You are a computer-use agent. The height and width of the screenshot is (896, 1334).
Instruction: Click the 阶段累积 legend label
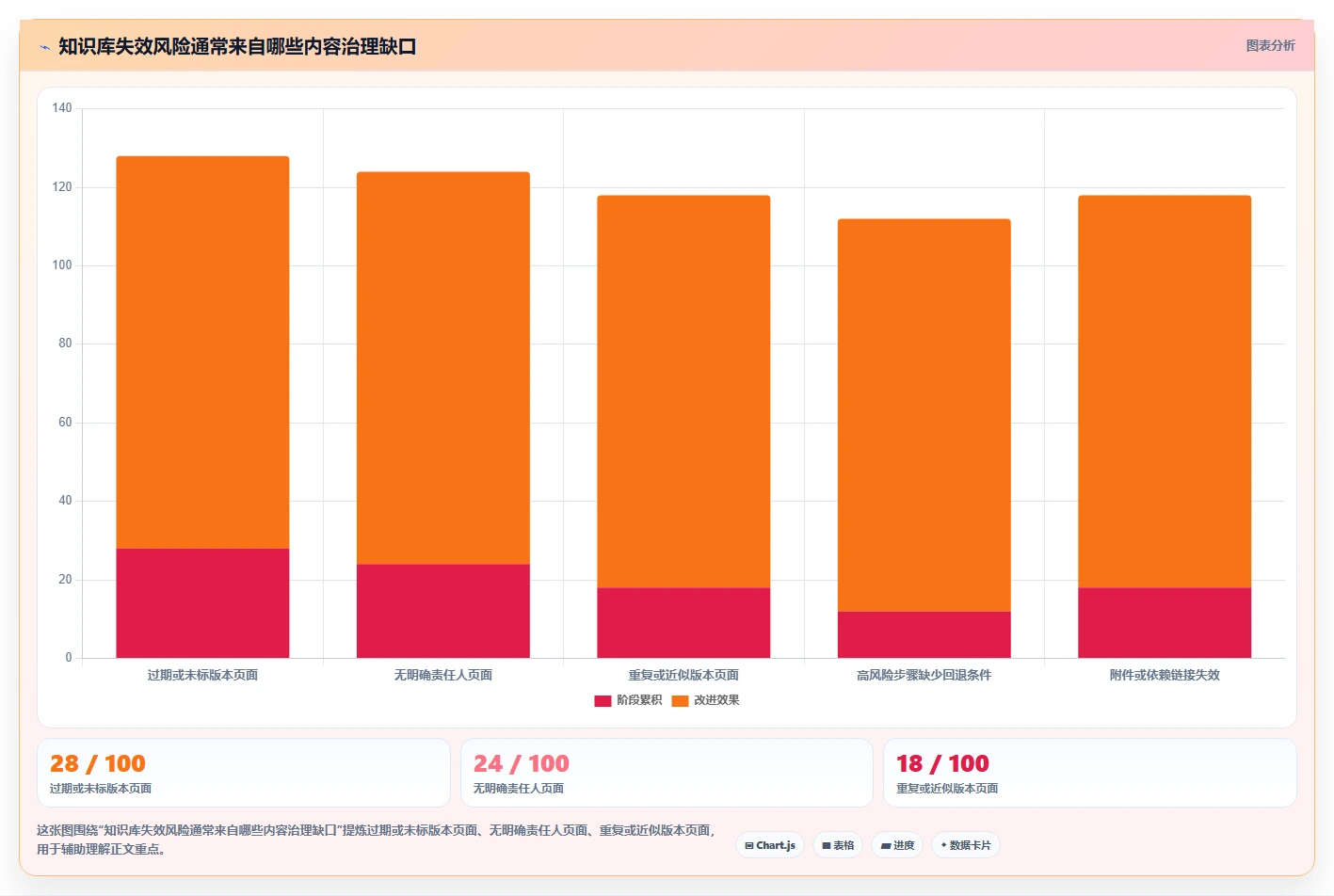639,700
